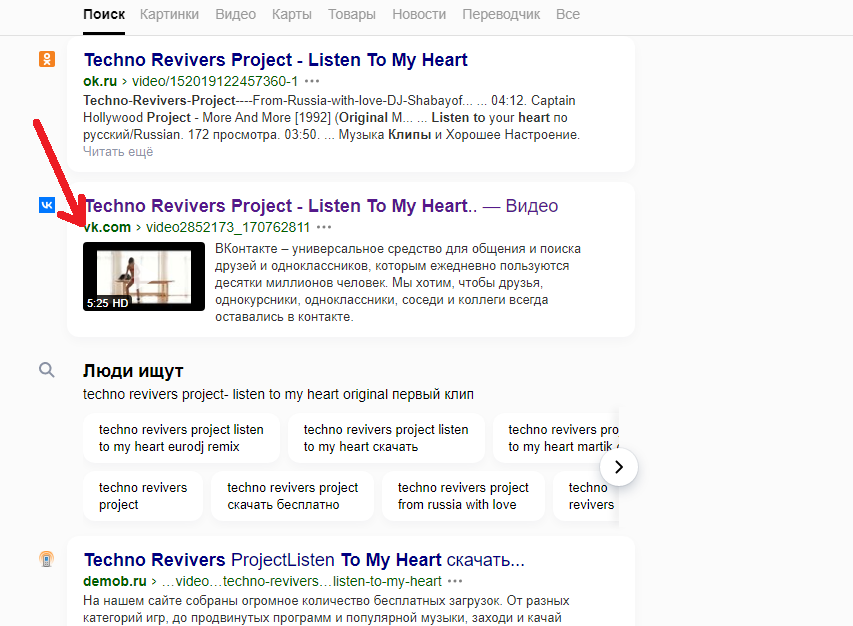The width and height of the screenshot is (853, 626).
Task: Open the …listen-to-my-heart path on demob.ru
Action: (301, 581)
